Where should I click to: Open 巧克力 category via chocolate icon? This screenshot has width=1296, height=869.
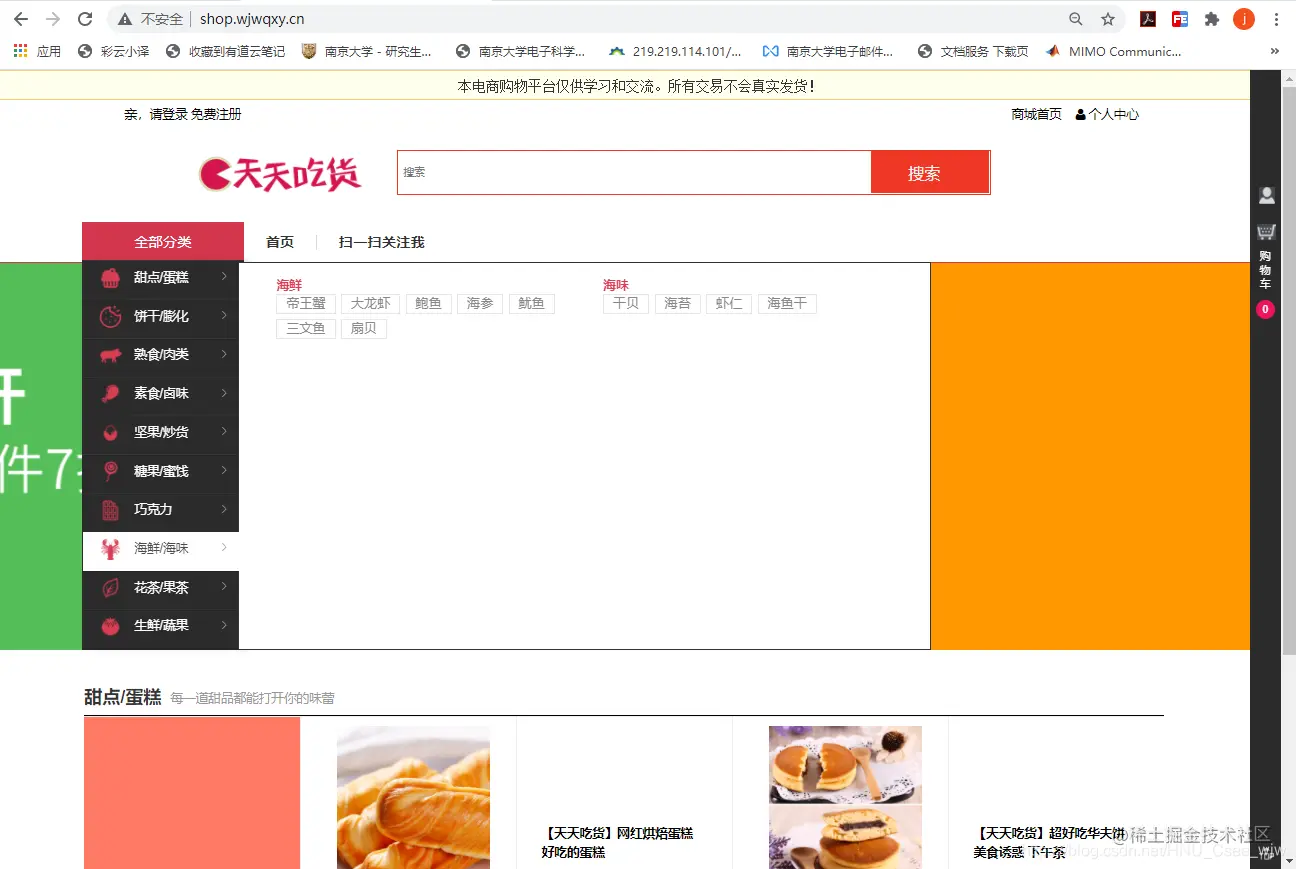coord(110,510)
